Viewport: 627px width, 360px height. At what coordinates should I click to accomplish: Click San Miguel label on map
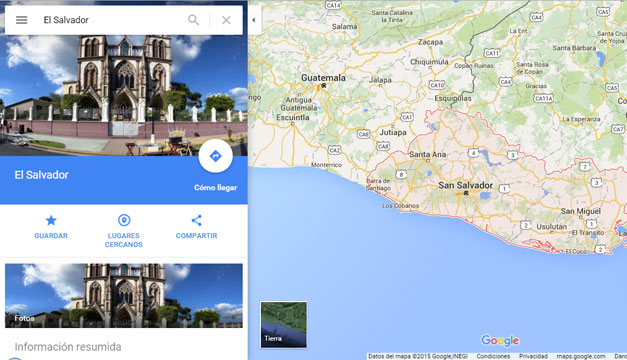coord(581,211)
